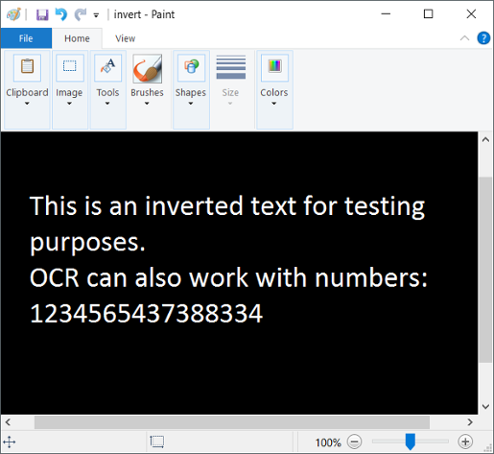Open the Clipboard paste icon
The width and height of the screenshot is (494, 454).
click(x=27, y=68)
